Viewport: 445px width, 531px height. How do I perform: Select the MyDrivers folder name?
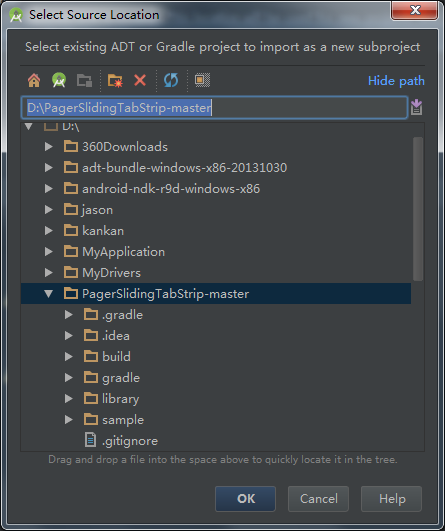(x=111, y=273)
